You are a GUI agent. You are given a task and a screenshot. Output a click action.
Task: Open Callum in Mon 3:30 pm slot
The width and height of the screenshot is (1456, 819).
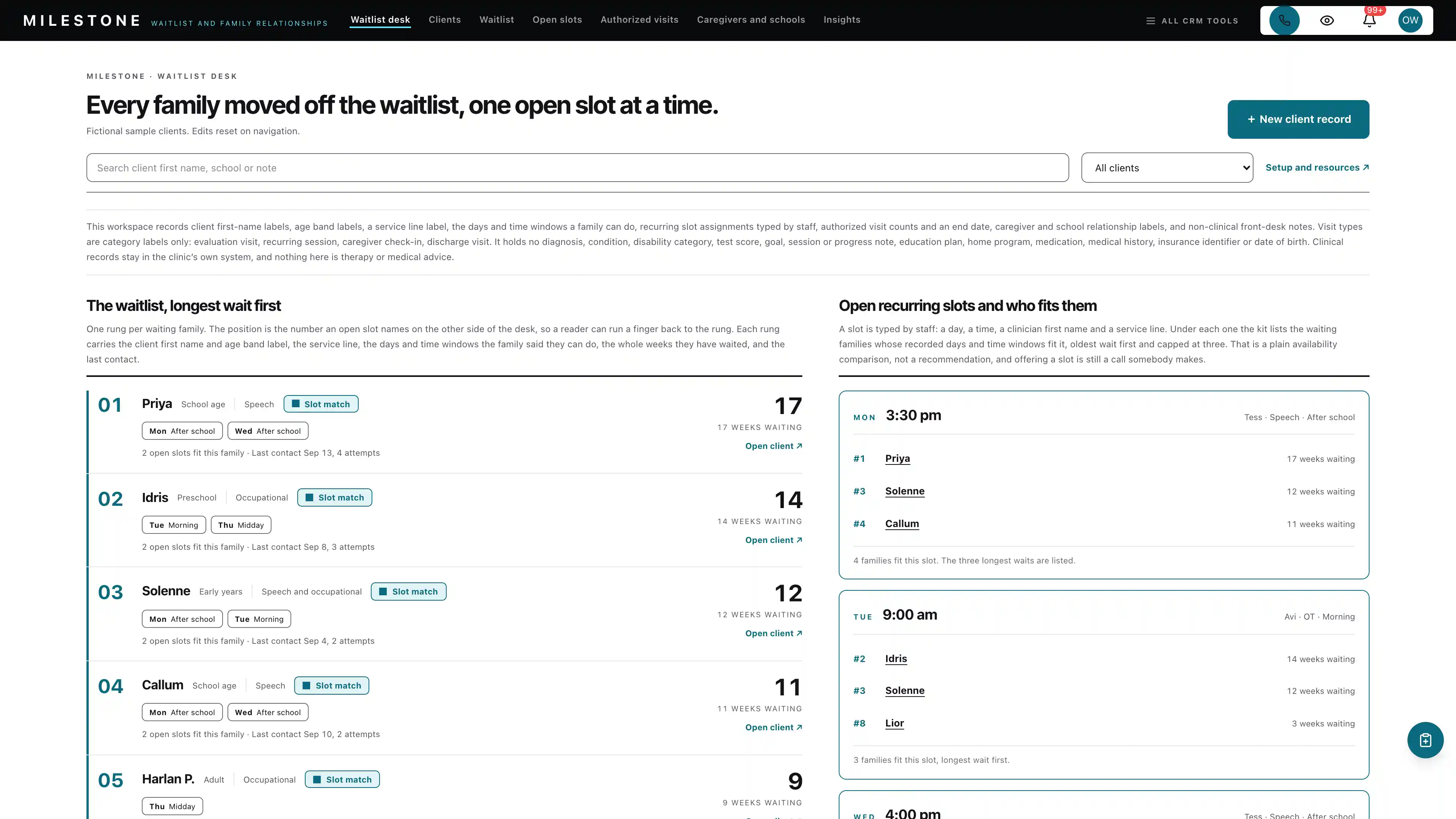click(x=902, y=524)
